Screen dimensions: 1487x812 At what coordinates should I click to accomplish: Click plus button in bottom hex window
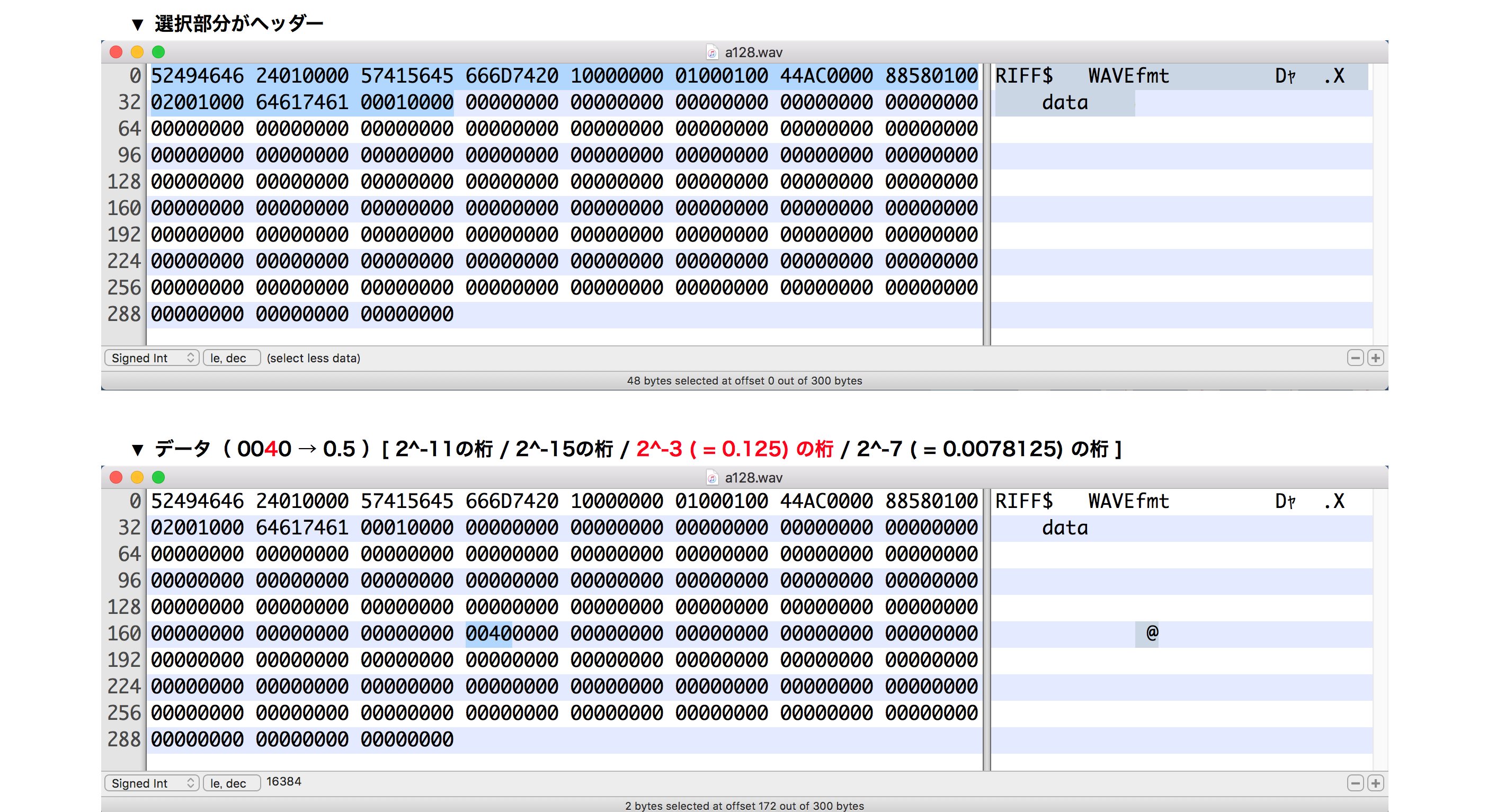click(1376, 783)
